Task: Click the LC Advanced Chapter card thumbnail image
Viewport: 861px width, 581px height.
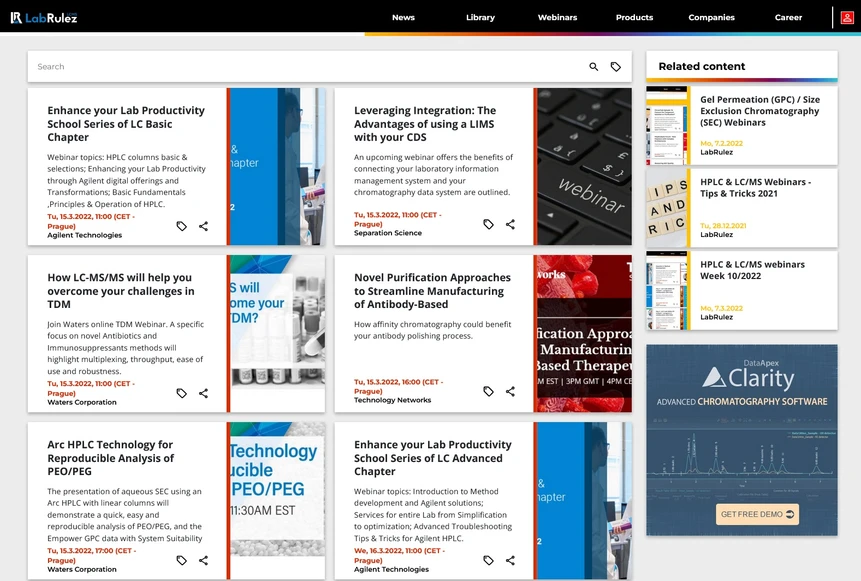Action: [x=584, y=500]
